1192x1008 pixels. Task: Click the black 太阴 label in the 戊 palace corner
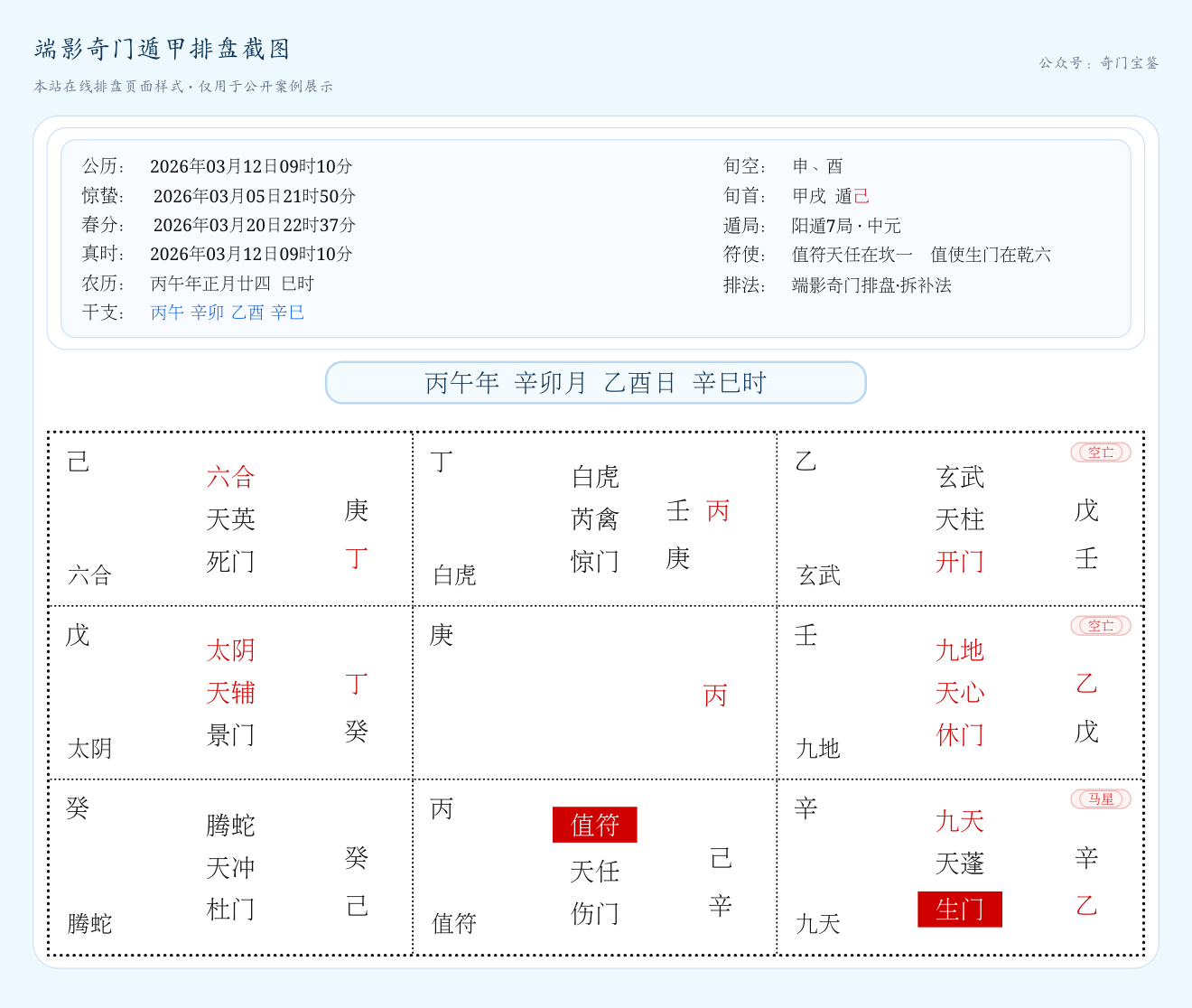click(x=90, y=749)
